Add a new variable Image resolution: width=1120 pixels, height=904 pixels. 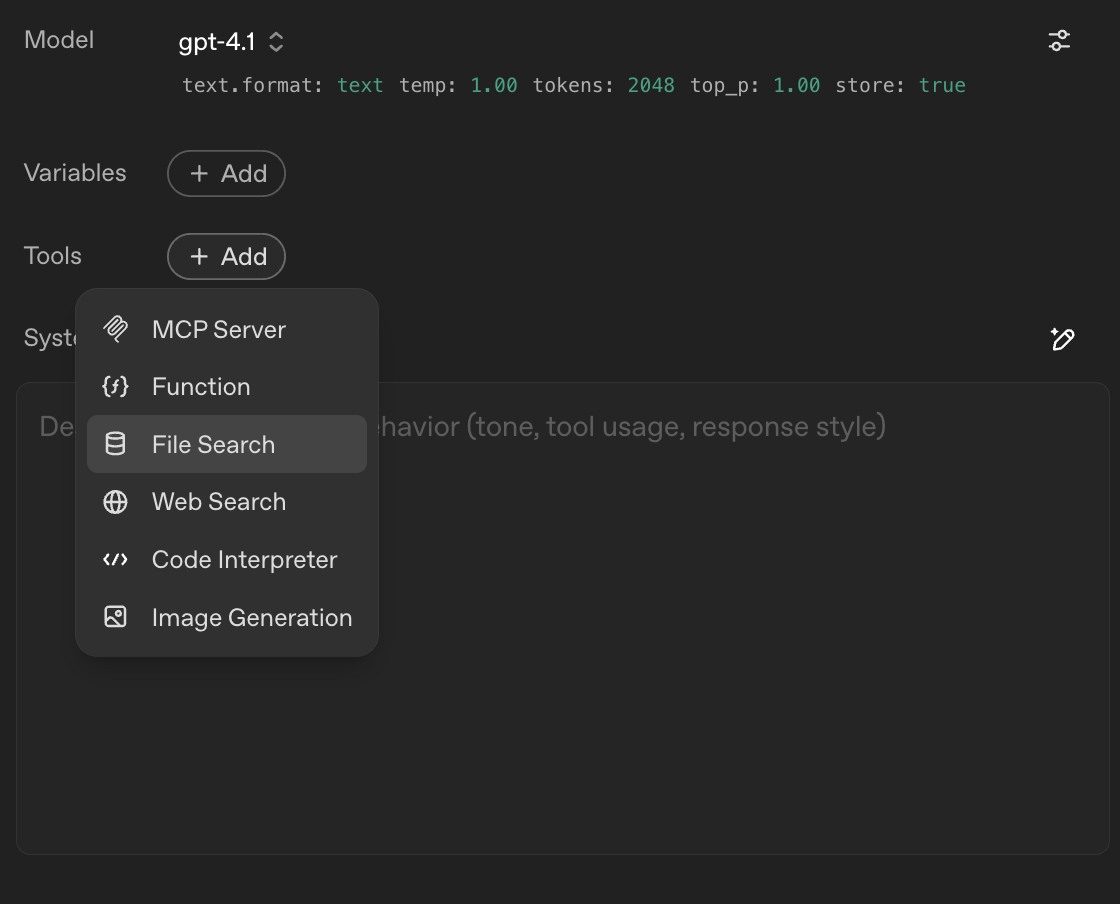point(226,174)
